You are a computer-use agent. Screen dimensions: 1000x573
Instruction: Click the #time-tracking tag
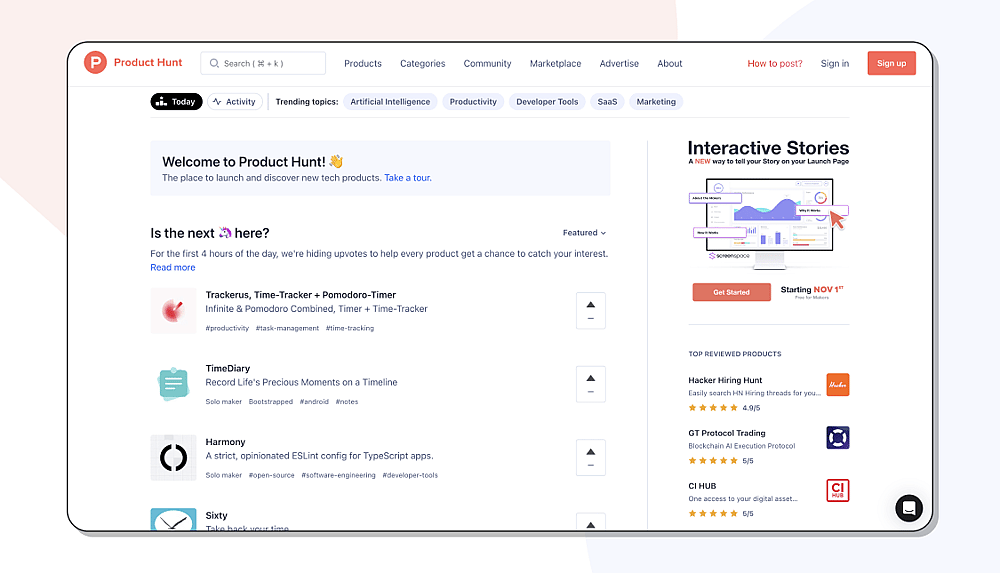click(350, 328)
